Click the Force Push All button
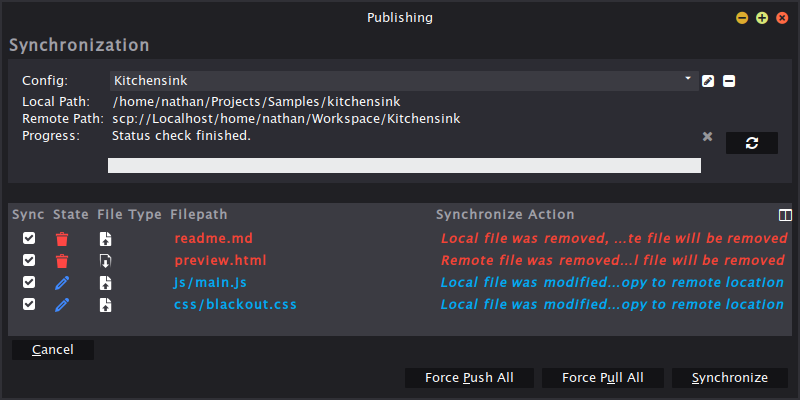 (x=469, y=378)
